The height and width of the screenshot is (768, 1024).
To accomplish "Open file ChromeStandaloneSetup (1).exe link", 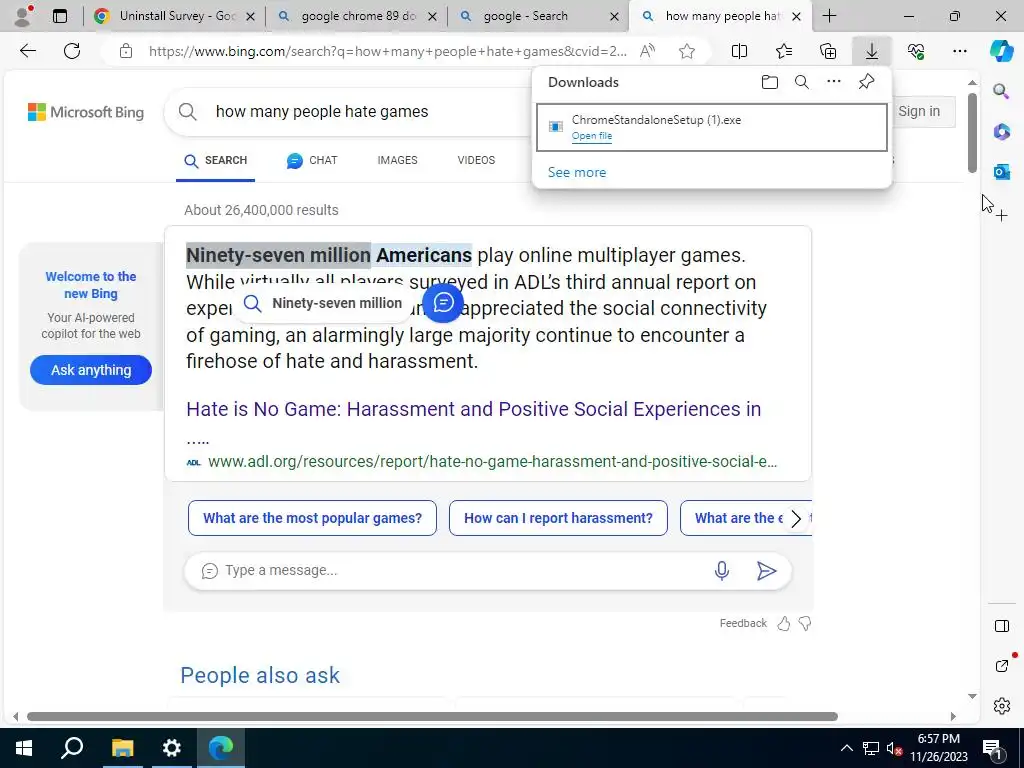I will tap(592, 136).
